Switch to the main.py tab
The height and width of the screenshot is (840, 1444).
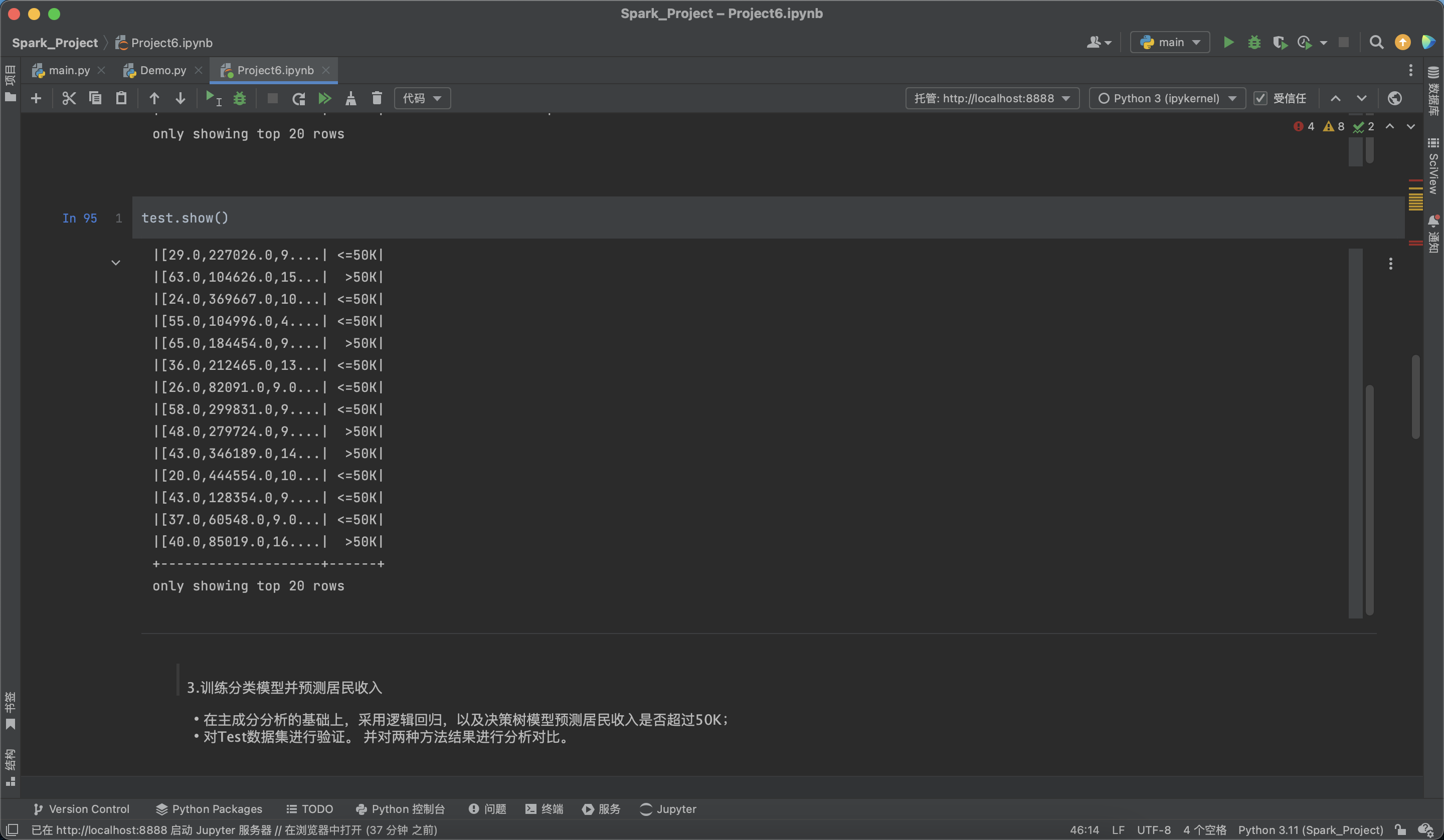point(69,71)
